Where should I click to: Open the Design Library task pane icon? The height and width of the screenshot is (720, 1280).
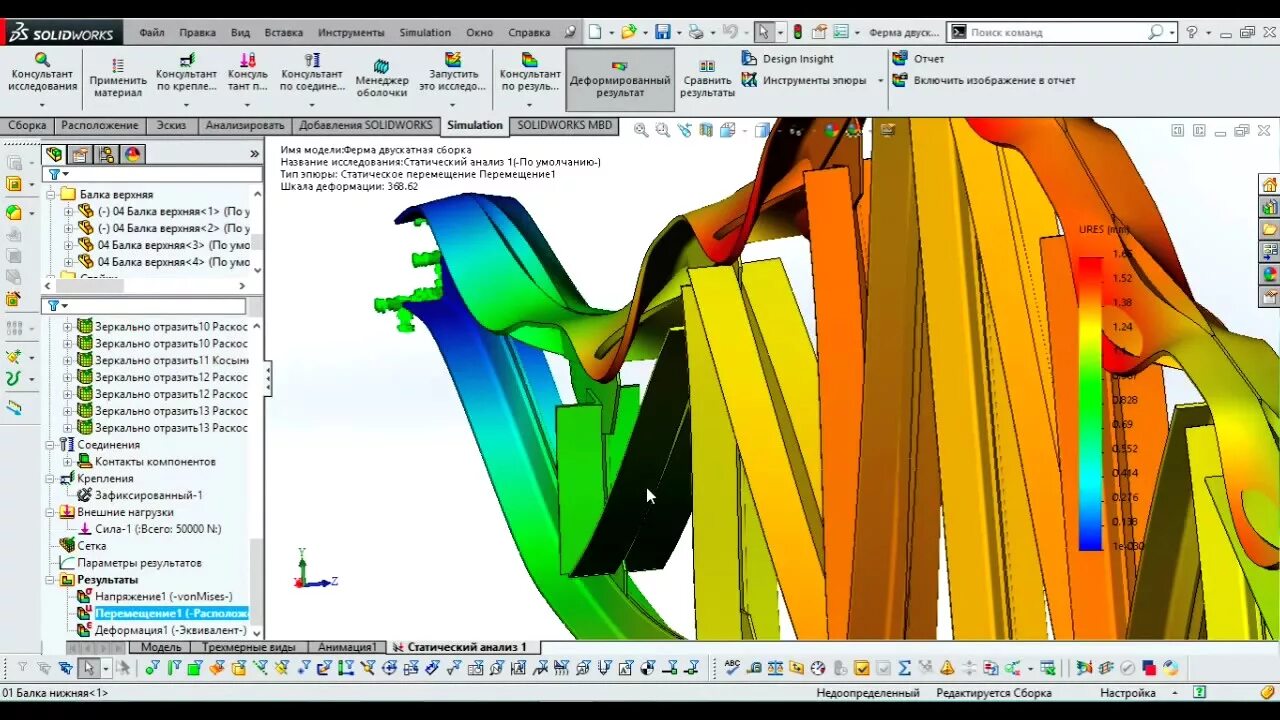click(x=1270, y=207)
